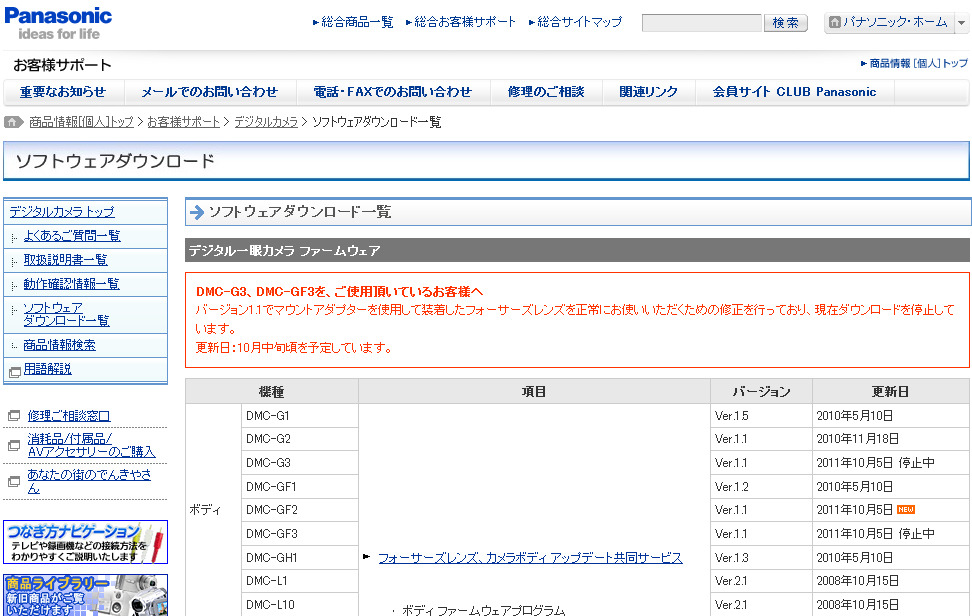972x616 pixels.
Task: Click the DMC-GF3 model cell
Action: coord(299,534)
